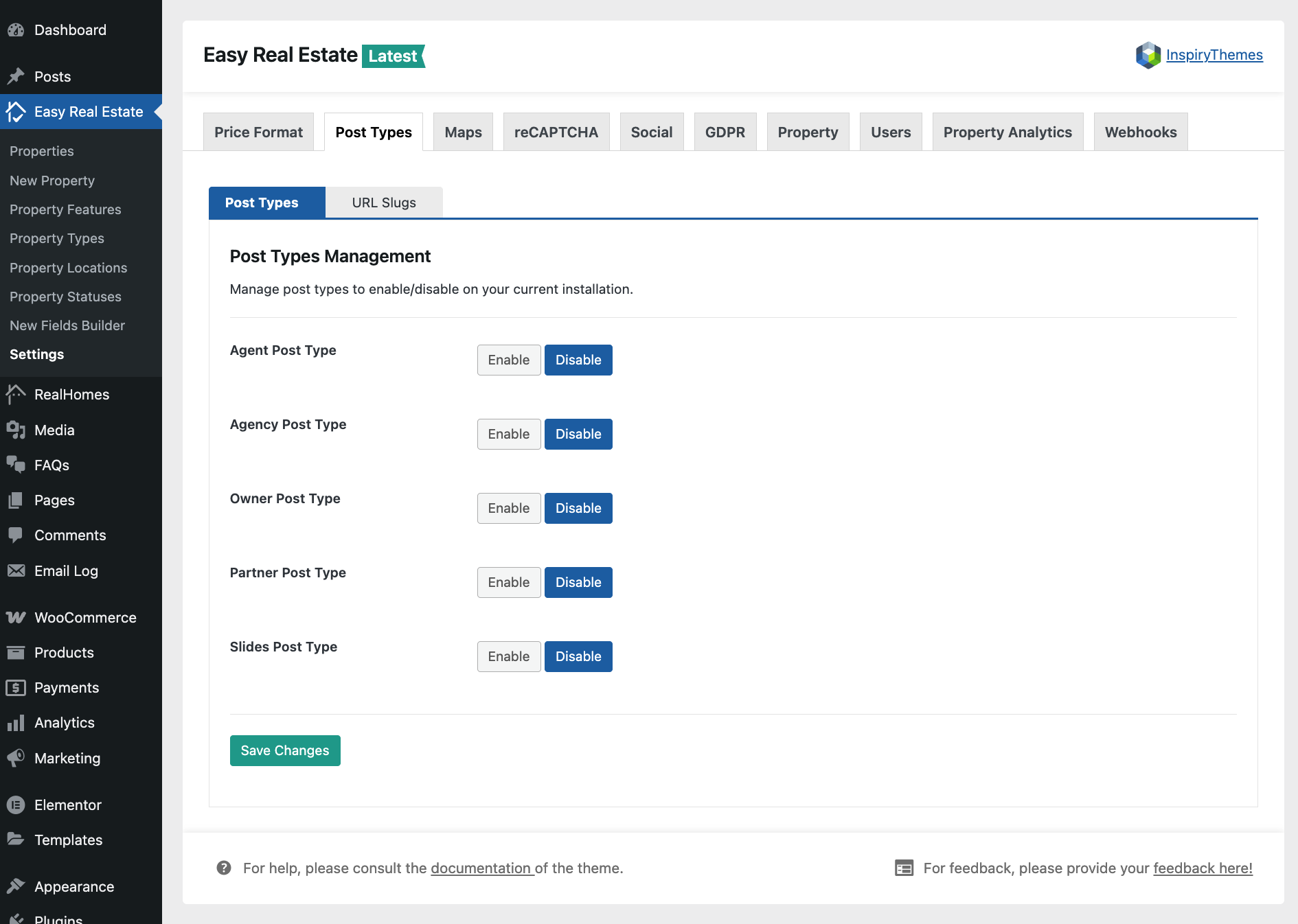Click the Latest version badge
Viewport: 1298px width, 924px height.
[394, 56]
